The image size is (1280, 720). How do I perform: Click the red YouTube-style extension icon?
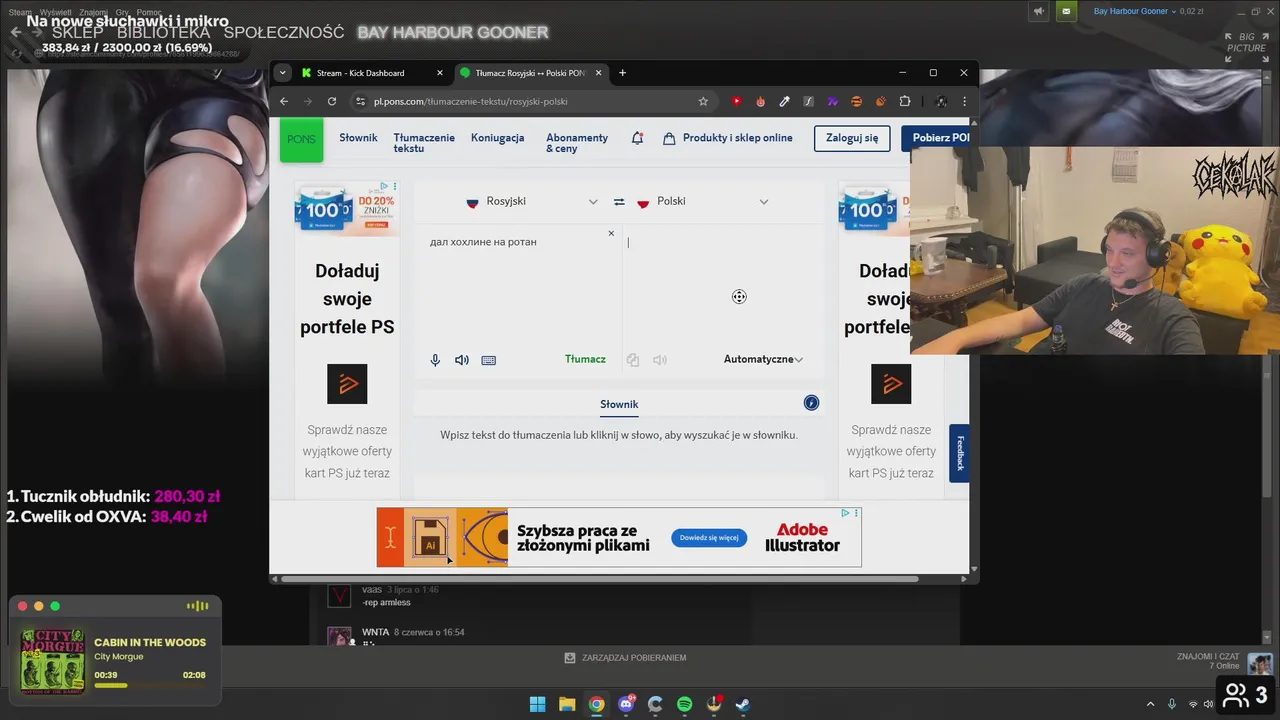point(737,101)
